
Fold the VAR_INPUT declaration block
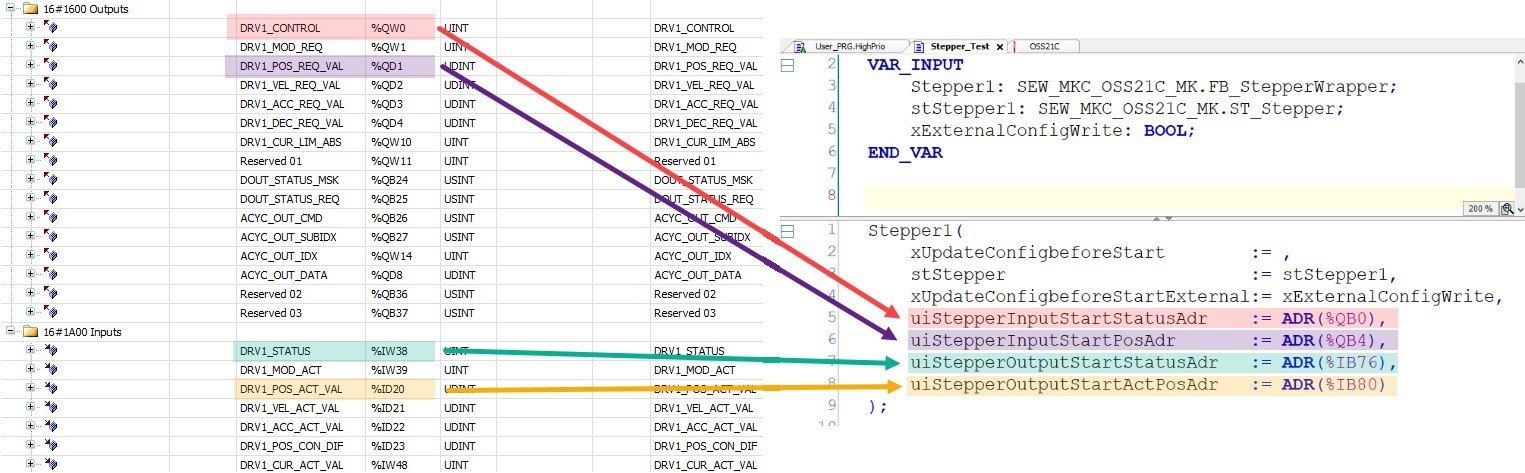787,64
